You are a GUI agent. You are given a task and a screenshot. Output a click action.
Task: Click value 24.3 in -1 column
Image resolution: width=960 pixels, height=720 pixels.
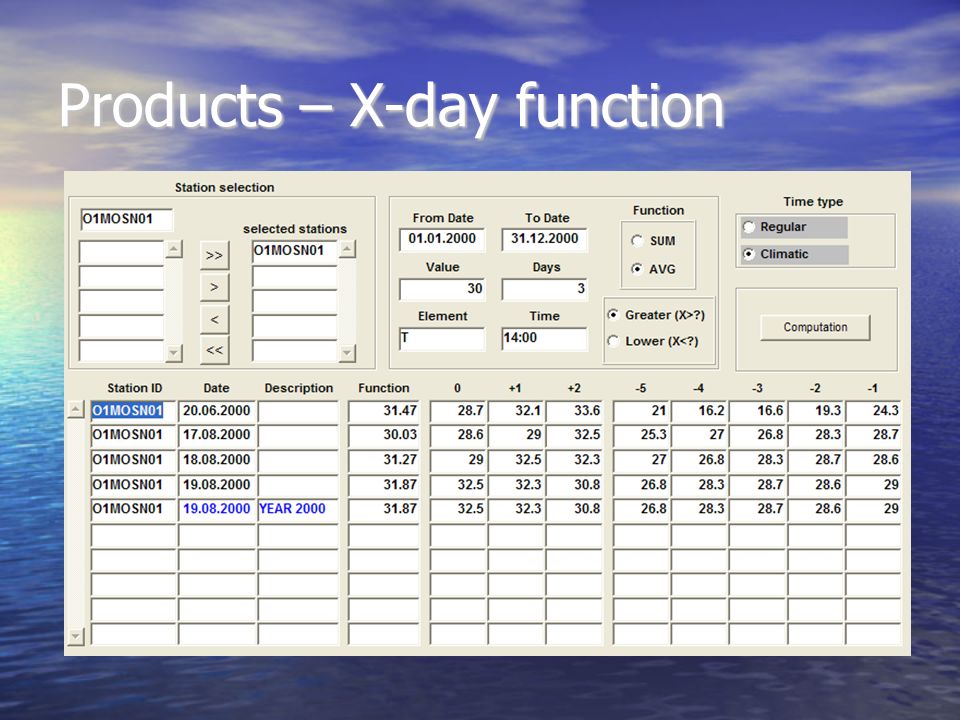873,410
